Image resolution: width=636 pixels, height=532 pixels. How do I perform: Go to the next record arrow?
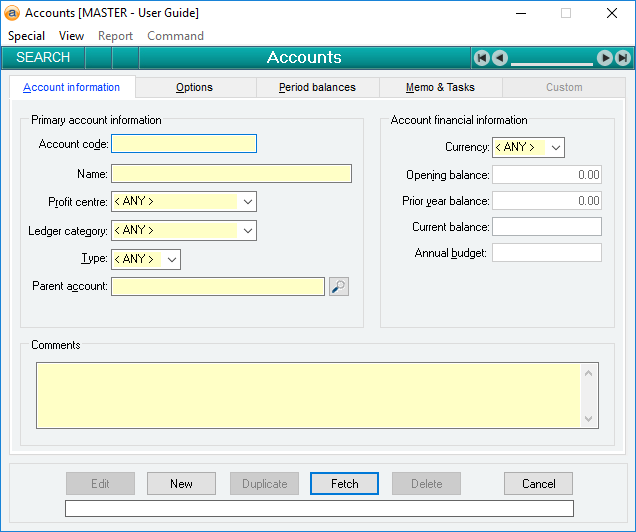click(605, 58)
